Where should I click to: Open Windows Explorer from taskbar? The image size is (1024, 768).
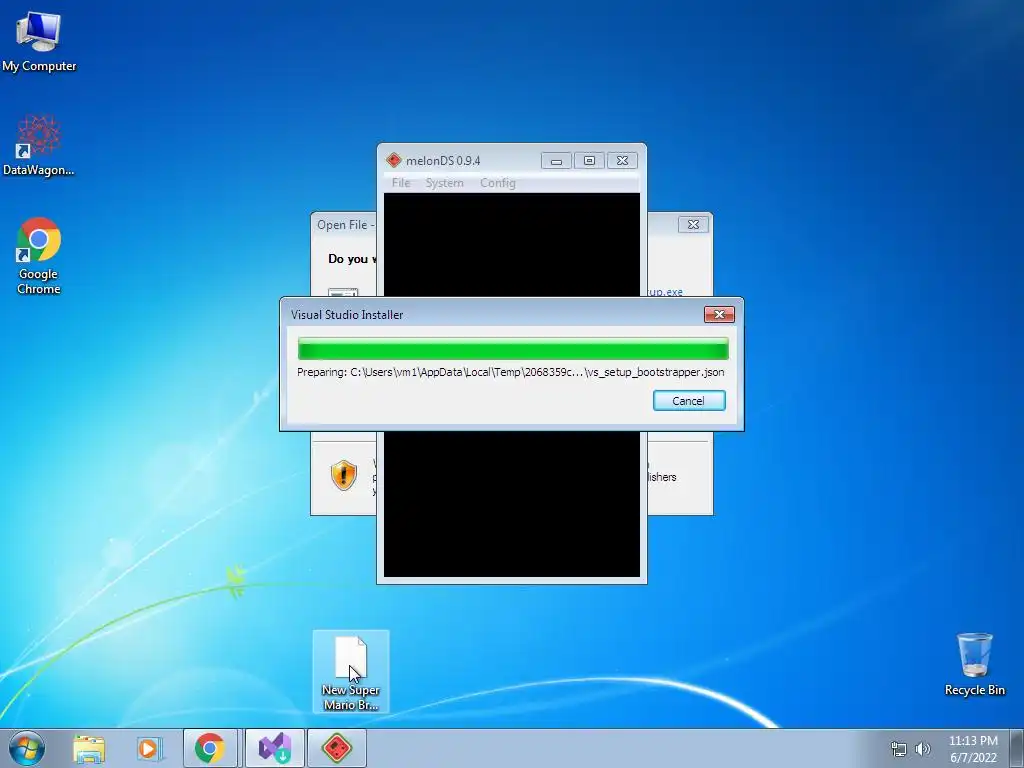[89, 748]
